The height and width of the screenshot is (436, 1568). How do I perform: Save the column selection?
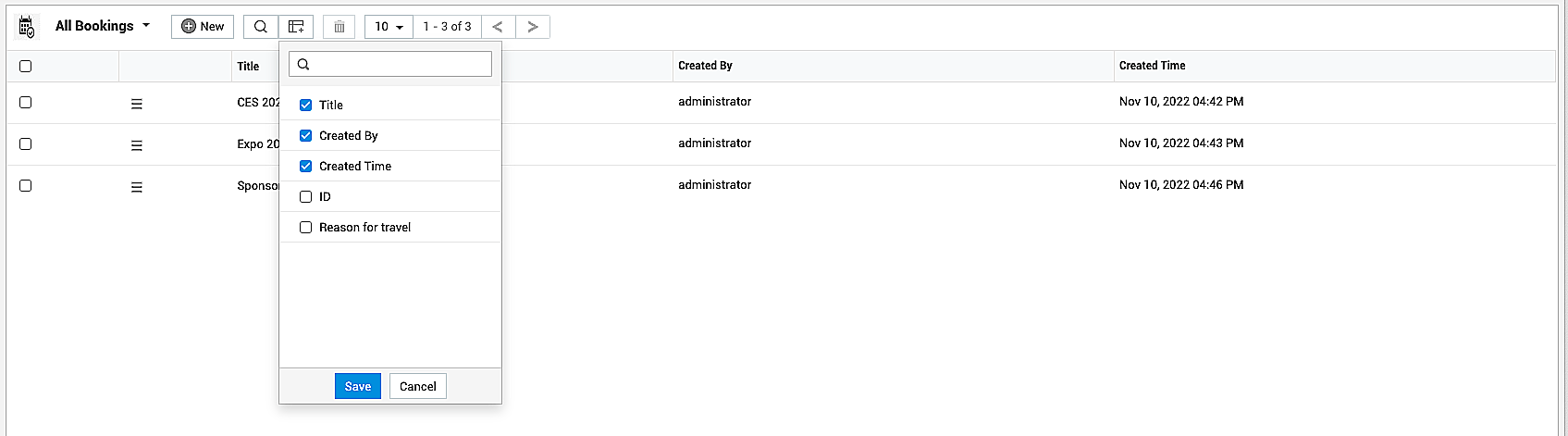pos(357,386)
